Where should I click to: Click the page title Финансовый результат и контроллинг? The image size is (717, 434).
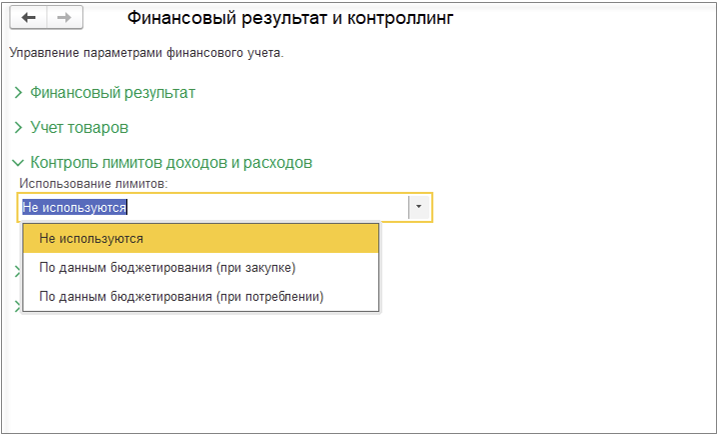[x=290, y=18]
